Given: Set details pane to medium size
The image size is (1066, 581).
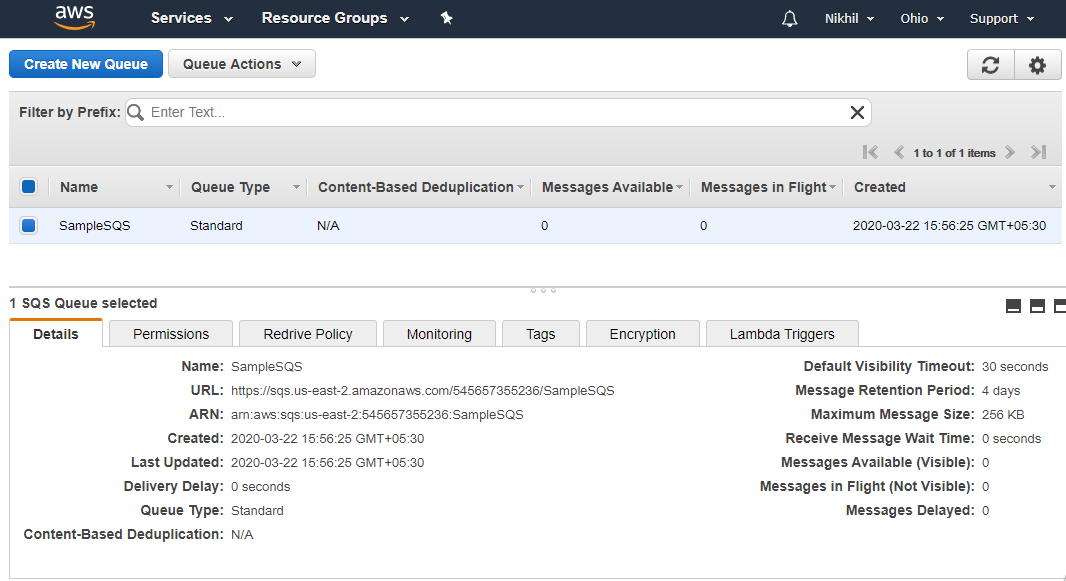Looking at the screenshot, I should 1037,306.
